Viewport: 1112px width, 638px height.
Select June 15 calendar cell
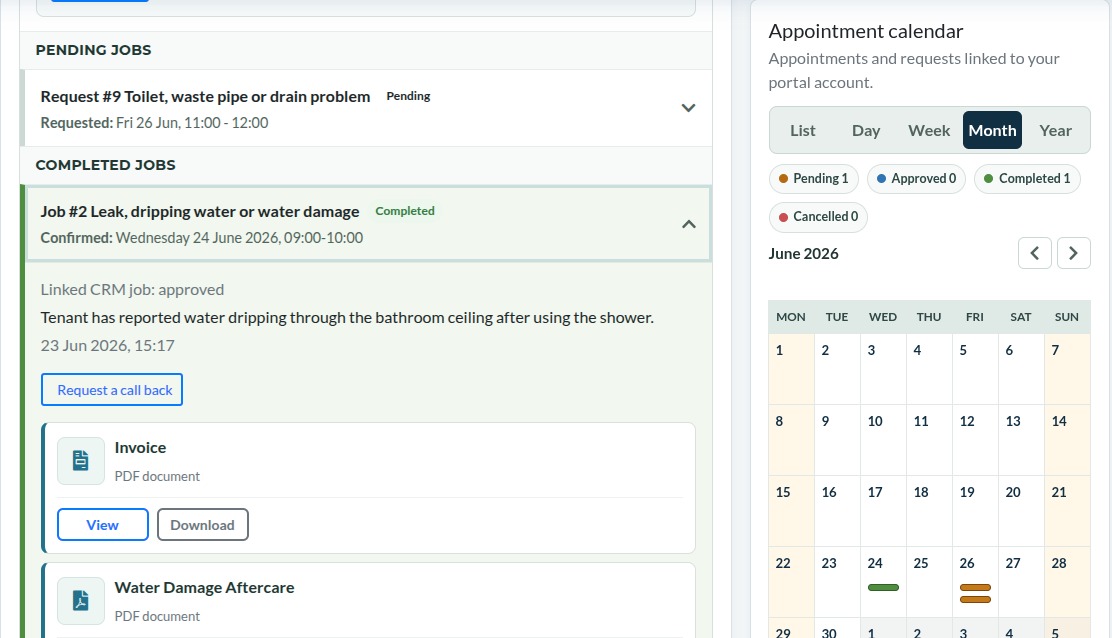791,510
